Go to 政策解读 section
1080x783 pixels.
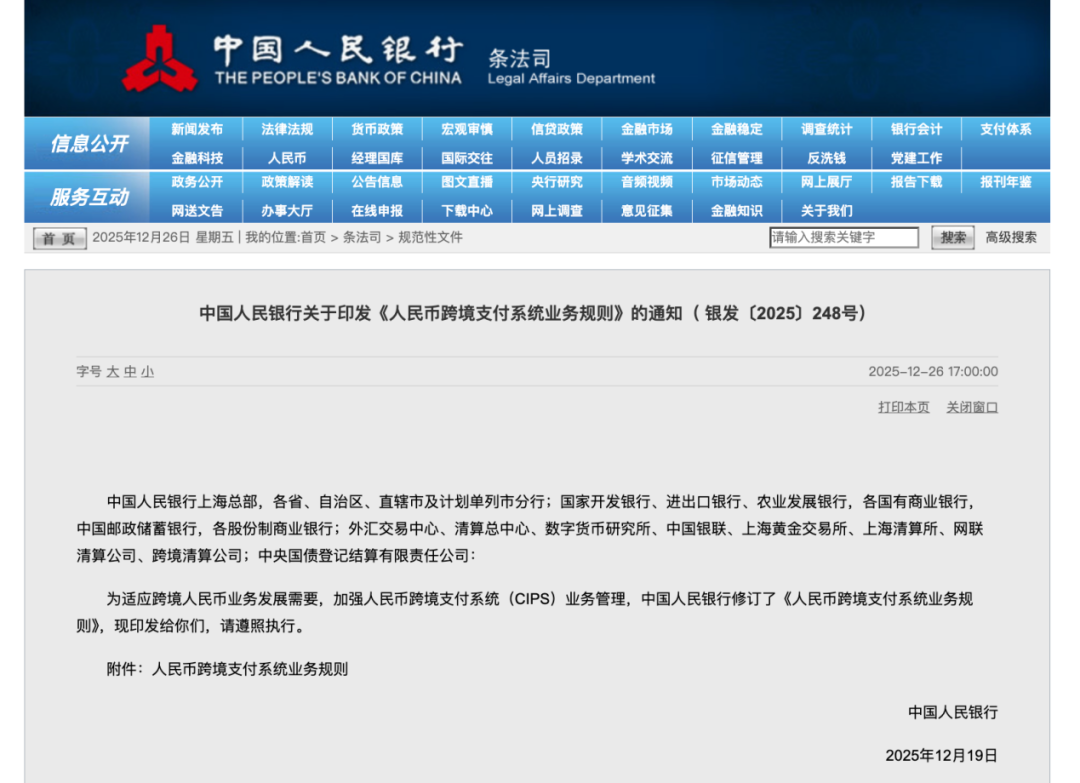(287, 182)
